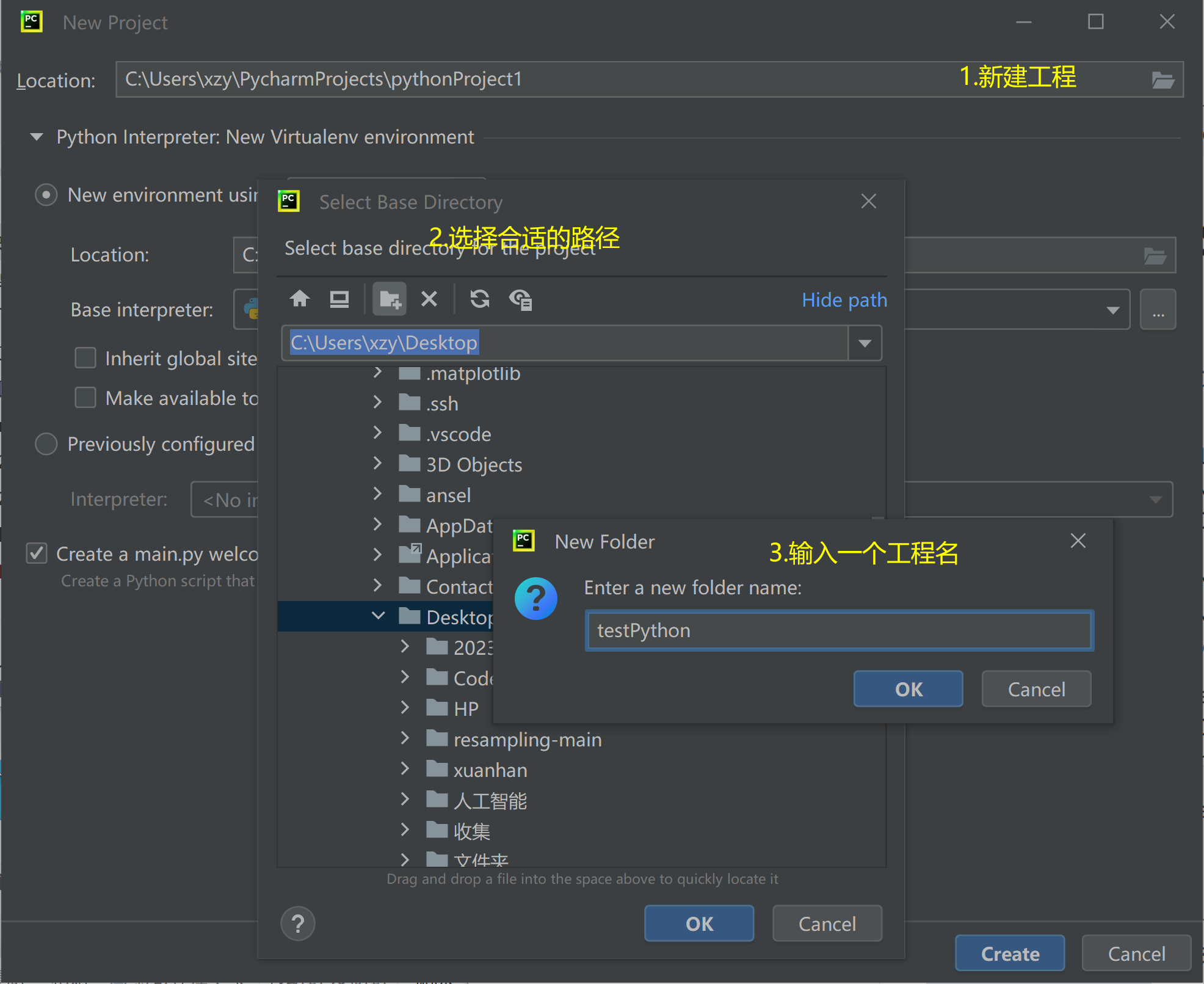Collapse the Desktop folder
Viewport: 1204px width, 984px height.
coord(379,616)
